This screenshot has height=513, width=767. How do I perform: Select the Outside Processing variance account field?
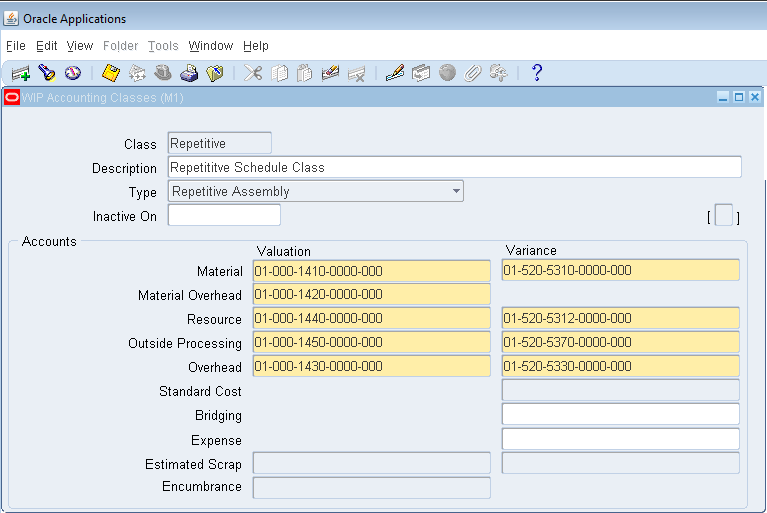pos(621,342)
